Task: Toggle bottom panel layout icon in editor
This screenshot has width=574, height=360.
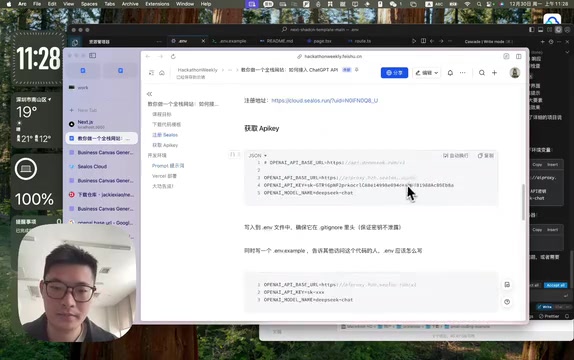Action: tap(540, 30)
